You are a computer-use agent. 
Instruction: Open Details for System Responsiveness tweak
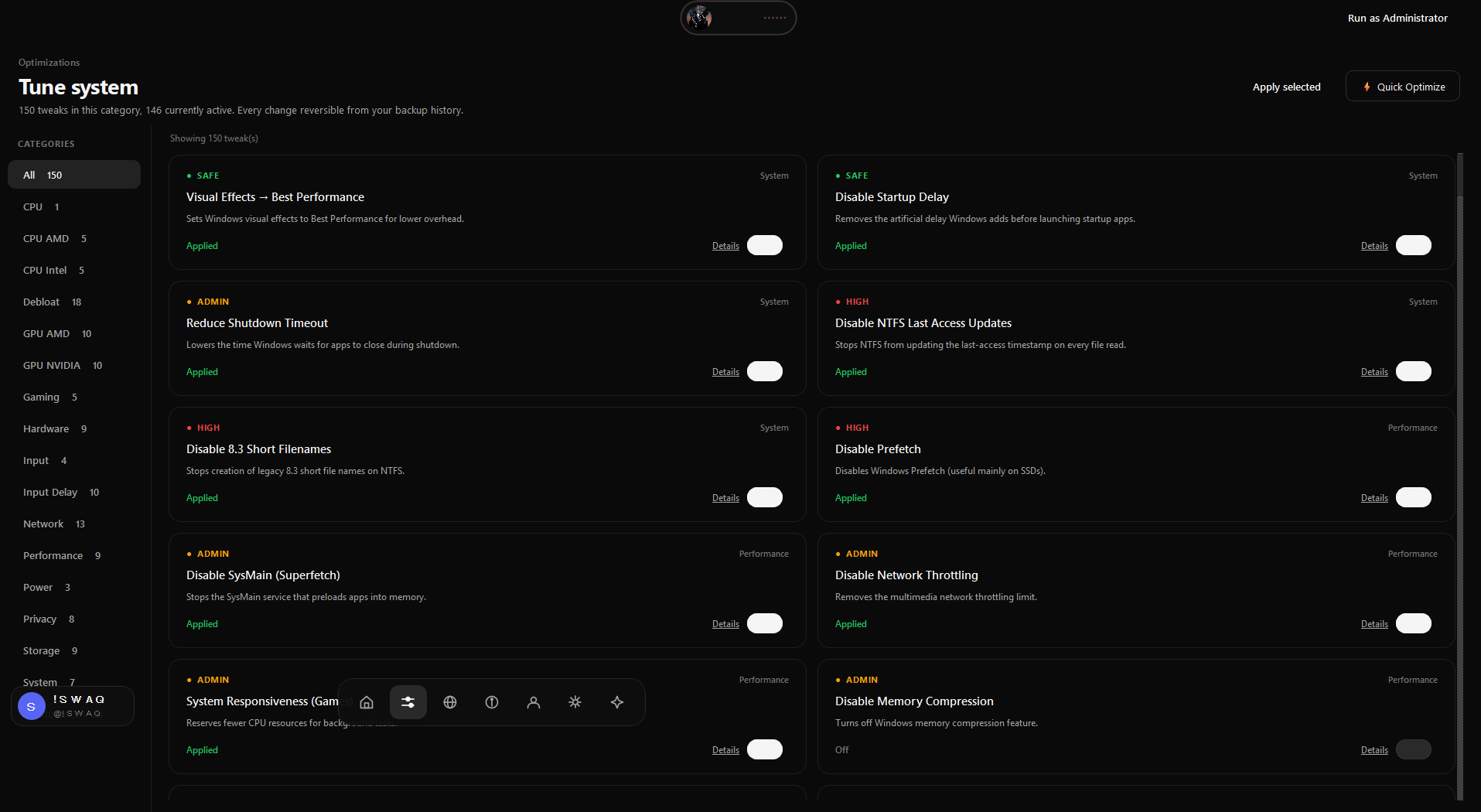[725, 750]
